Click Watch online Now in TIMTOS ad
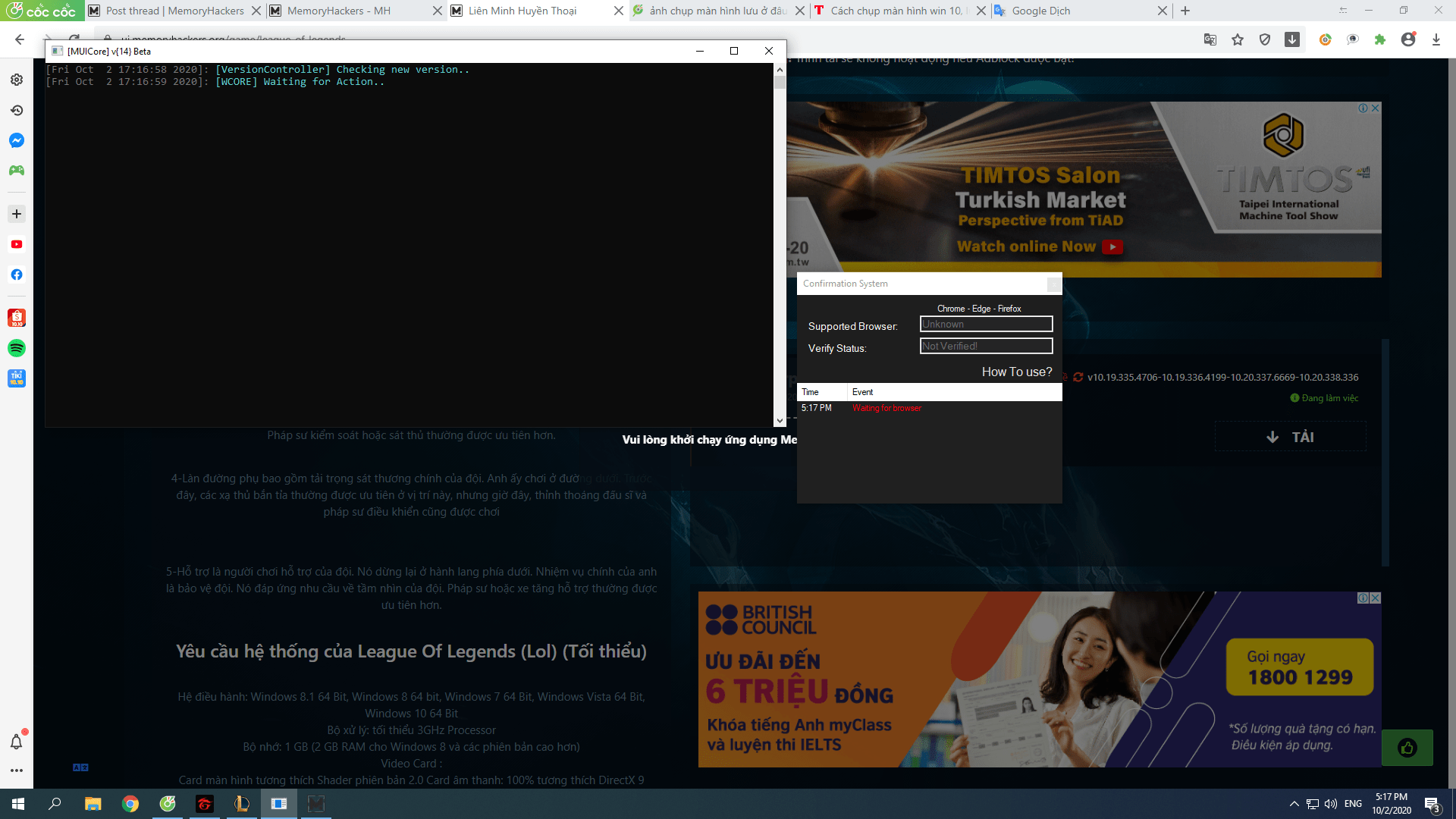The image size is (1456, 819). [1040, 246]
